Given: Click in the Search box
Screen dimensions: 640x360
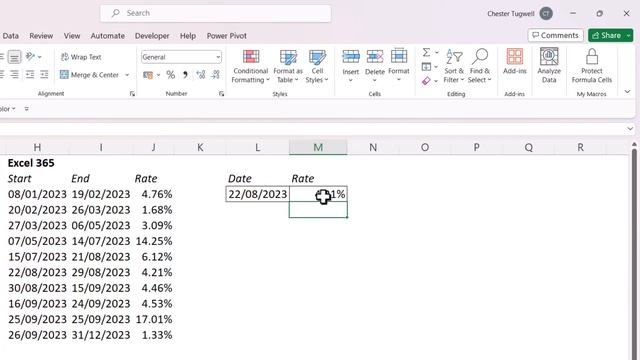Looking at the screenshot, I should (216, 13).
